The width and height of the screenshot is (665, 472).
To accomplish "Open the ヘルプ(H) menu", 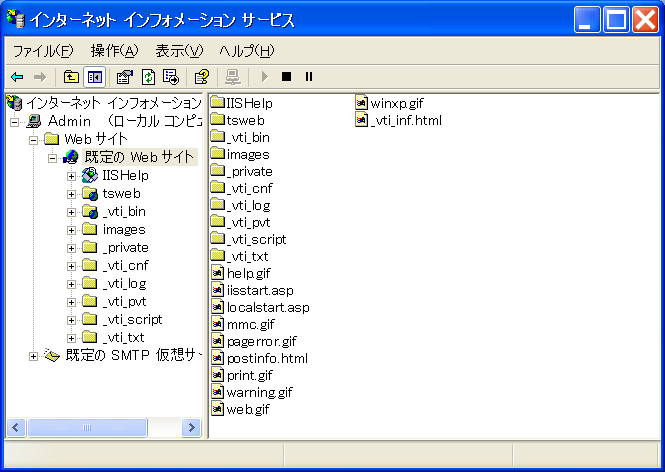I will tap(246, 50).
